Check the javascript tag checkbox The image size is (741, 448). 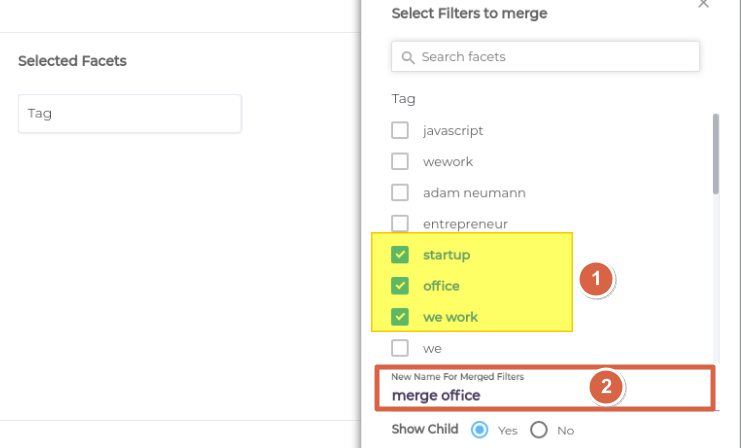[x=400, y=130]
